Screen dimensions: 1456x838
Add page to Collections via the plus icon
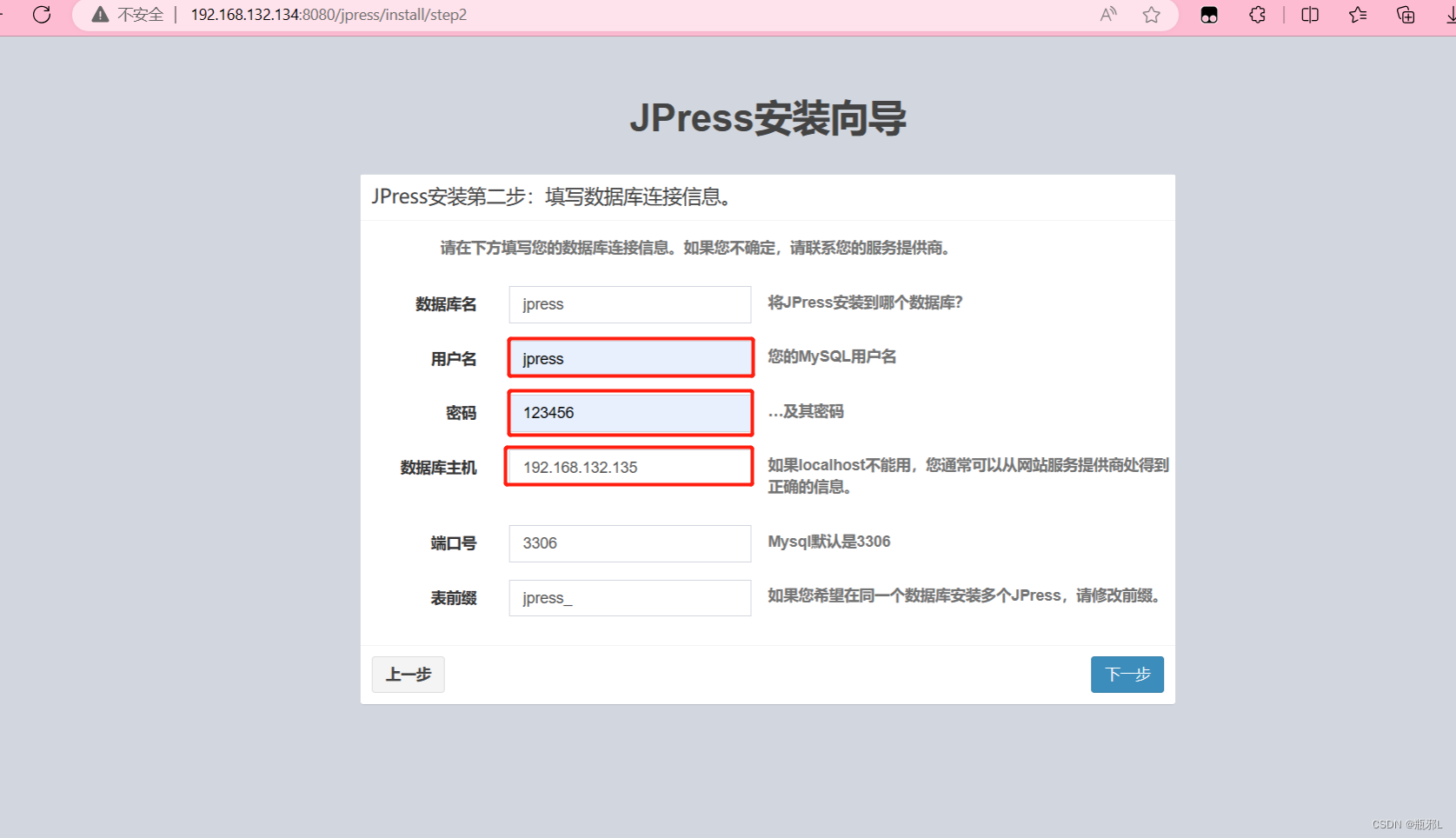point(1406,15)
